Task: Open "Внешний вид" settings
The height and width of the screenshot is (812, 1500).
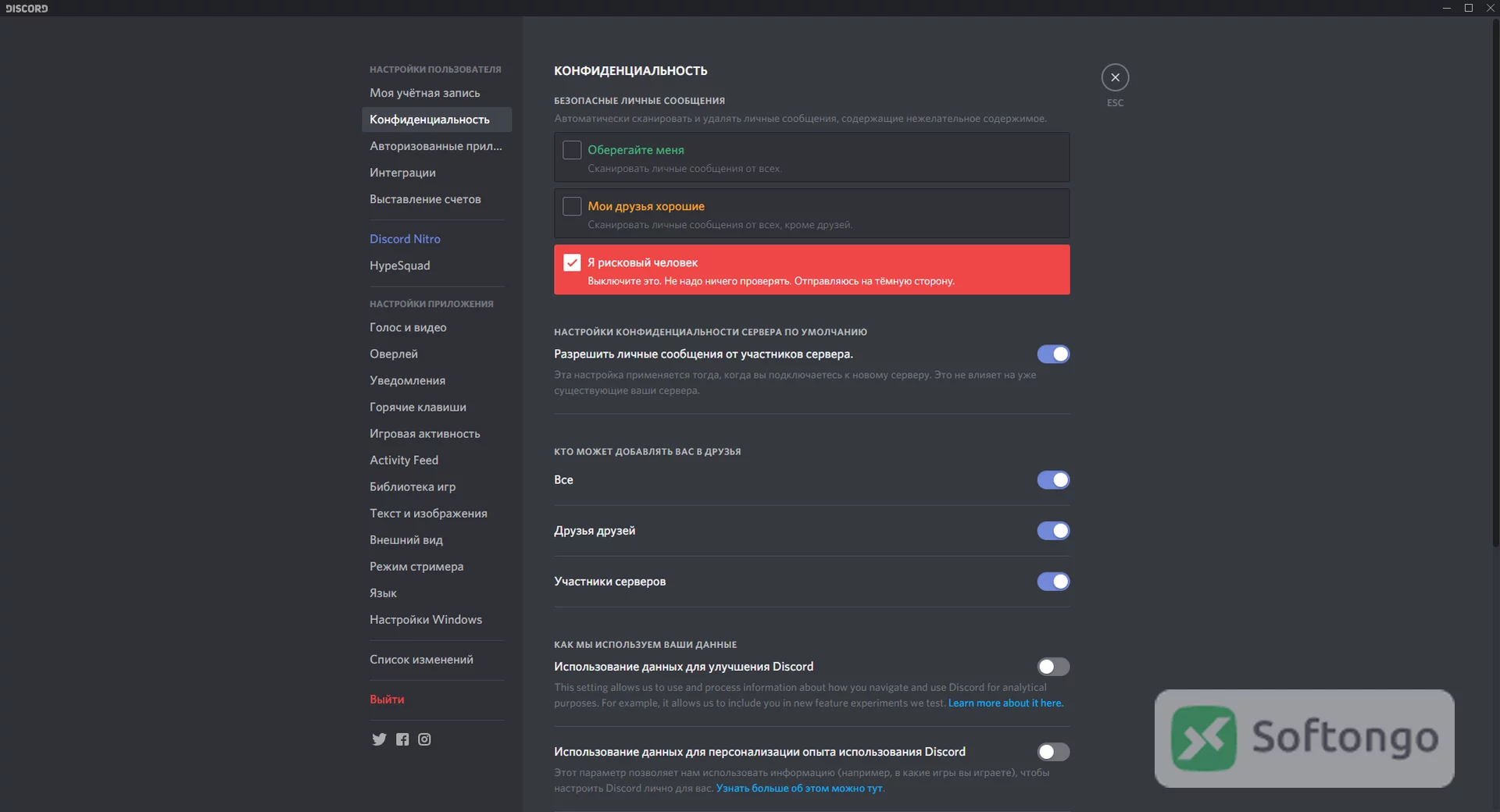Action: 437,540
